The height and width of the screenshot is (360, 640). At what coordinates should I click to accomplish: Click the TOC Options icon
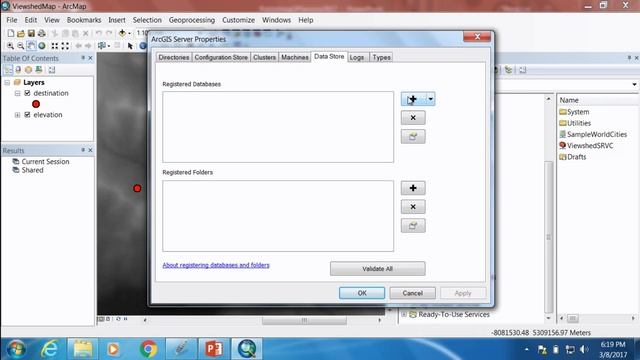52,70
